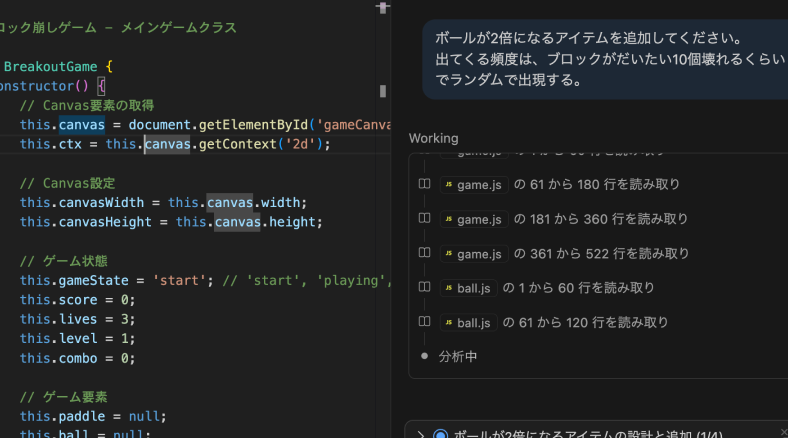788x438 pixels.
Task: Open the ball.js chip for lines 61 から 120
Action: tap(468, 323)
